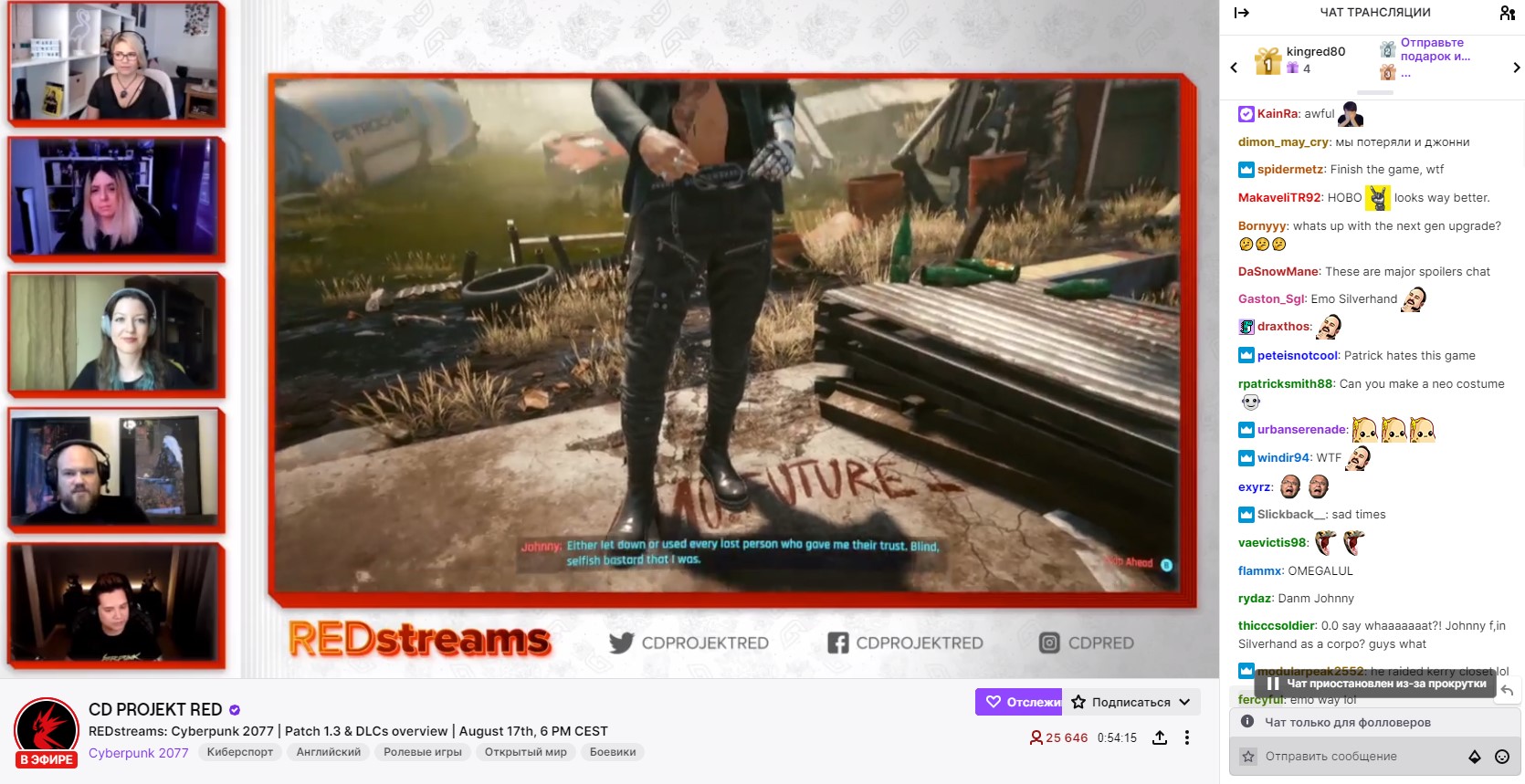
Task: Click the star icon in message box
Action: (1248, 757)
